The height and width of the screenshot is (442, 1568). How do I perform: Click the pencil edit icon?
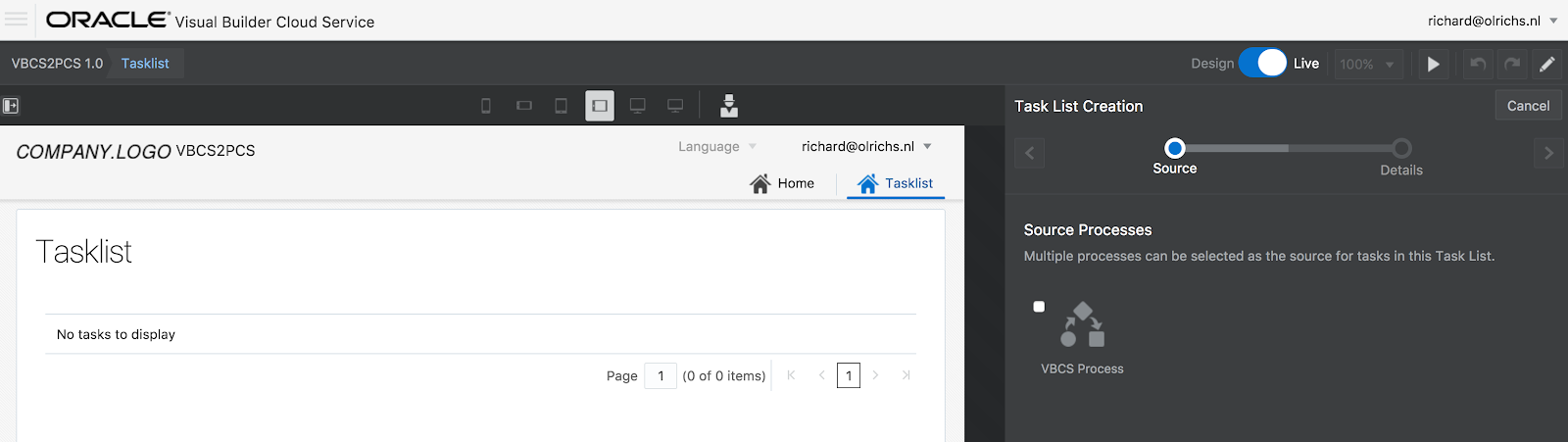1547,64
